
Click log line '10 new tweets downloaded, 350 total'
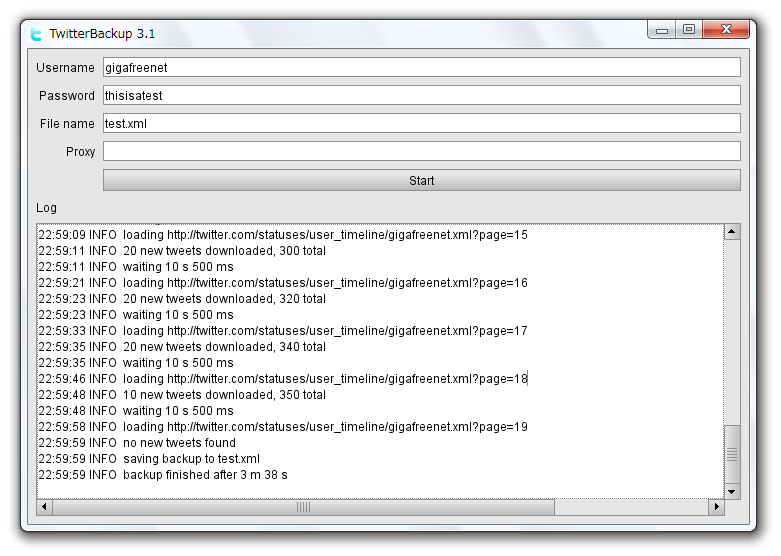point(182,395)
